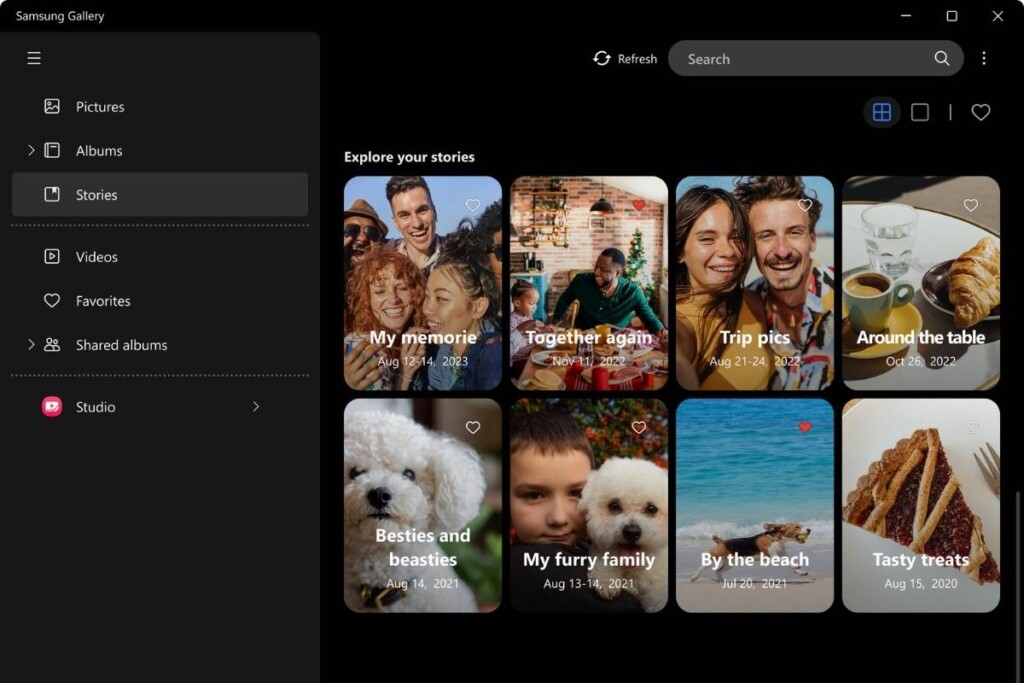Unfavorite the By the beach story

pos(805,427)
